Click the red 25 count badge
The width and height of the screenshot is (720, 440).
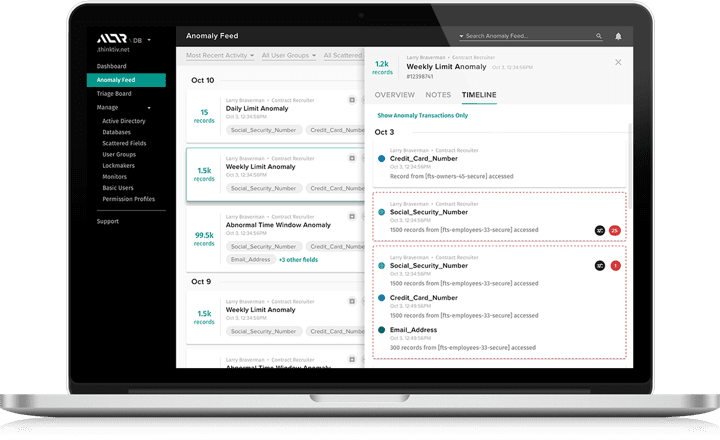(x=615, y=230)
